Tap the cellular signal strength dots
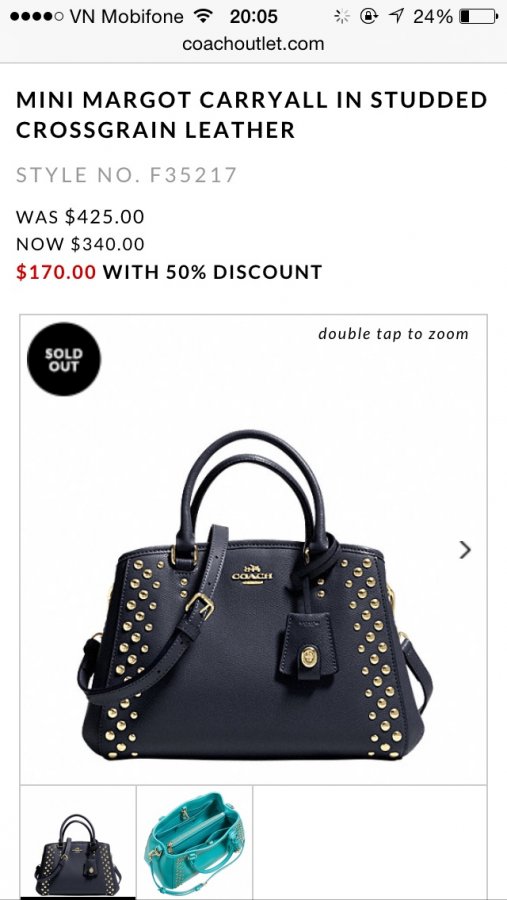 coord(37,16)
